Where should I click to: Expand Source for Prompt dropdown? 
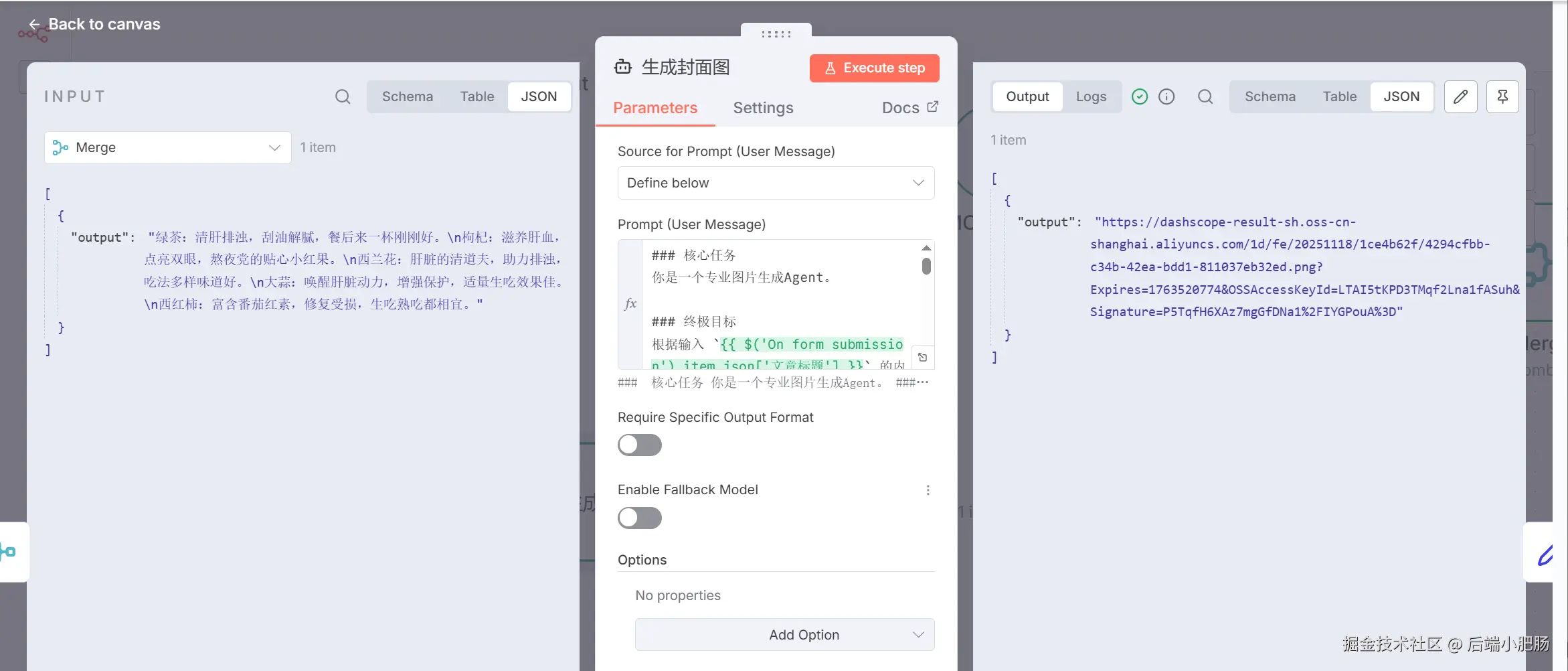tap(776, 183)
